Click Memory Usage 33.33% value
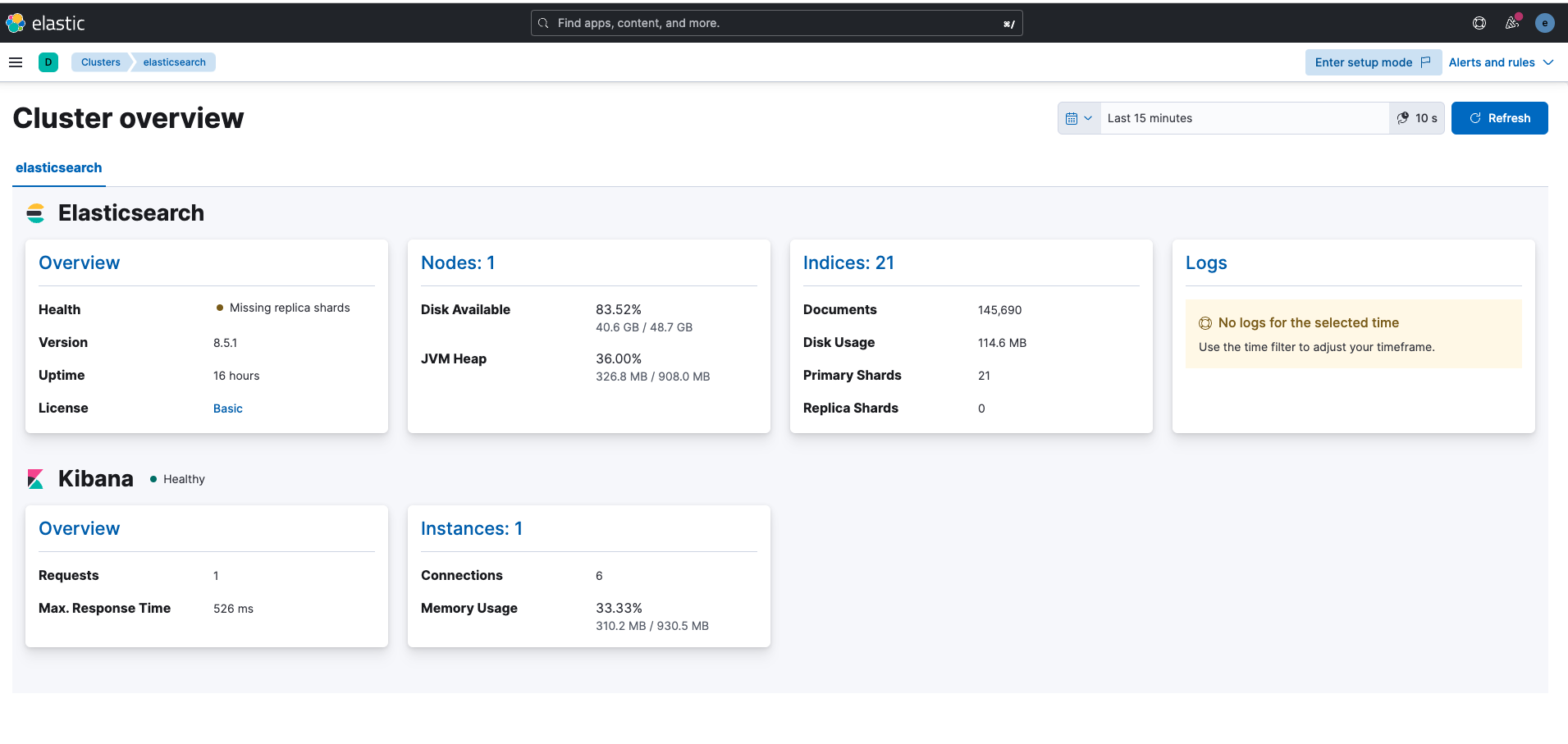This screenshot has height=744, width=1568. (619, 608)
